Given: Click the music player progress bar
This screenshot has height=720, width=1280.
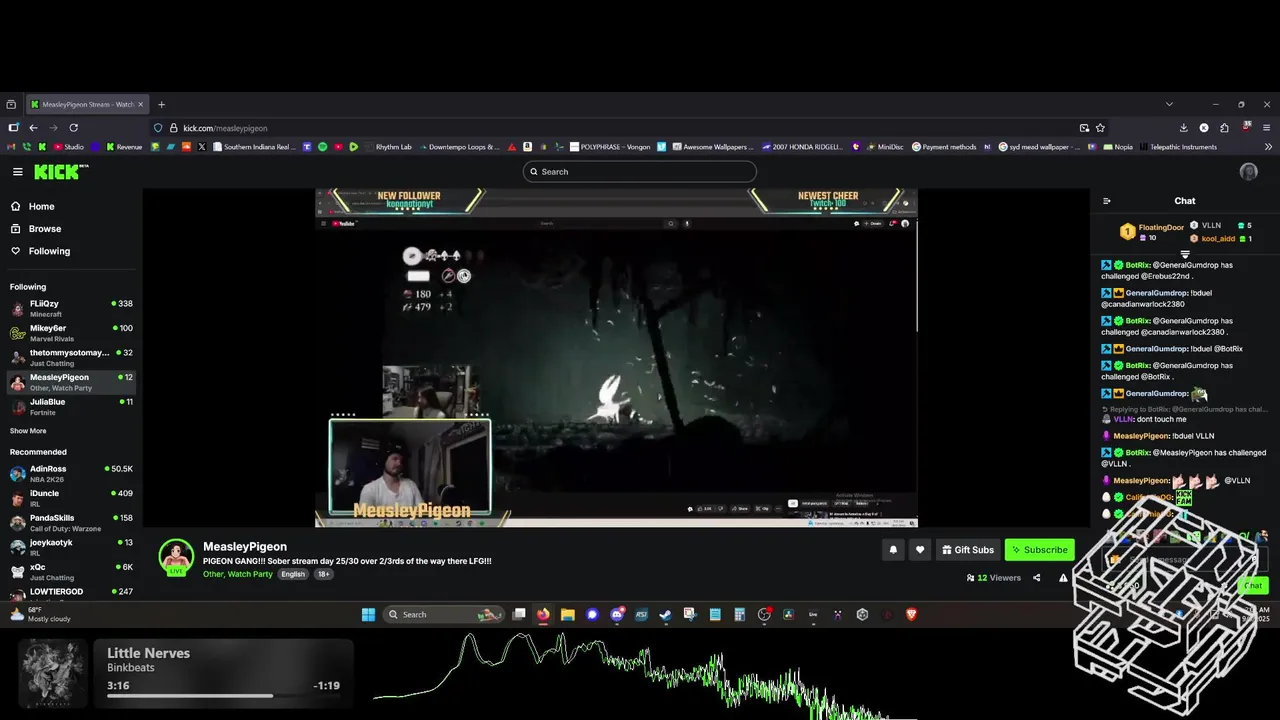Looking at the screenshot, I should pos(223,695).
